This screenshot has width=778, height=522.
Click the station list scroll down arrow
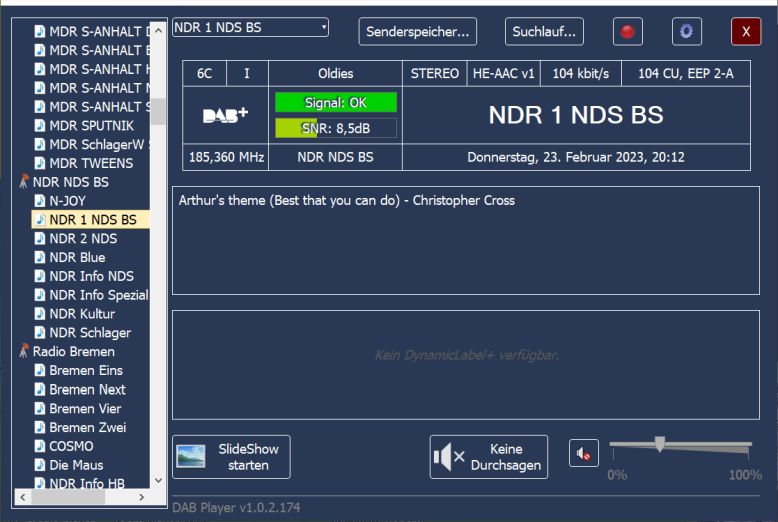[158, 480]
